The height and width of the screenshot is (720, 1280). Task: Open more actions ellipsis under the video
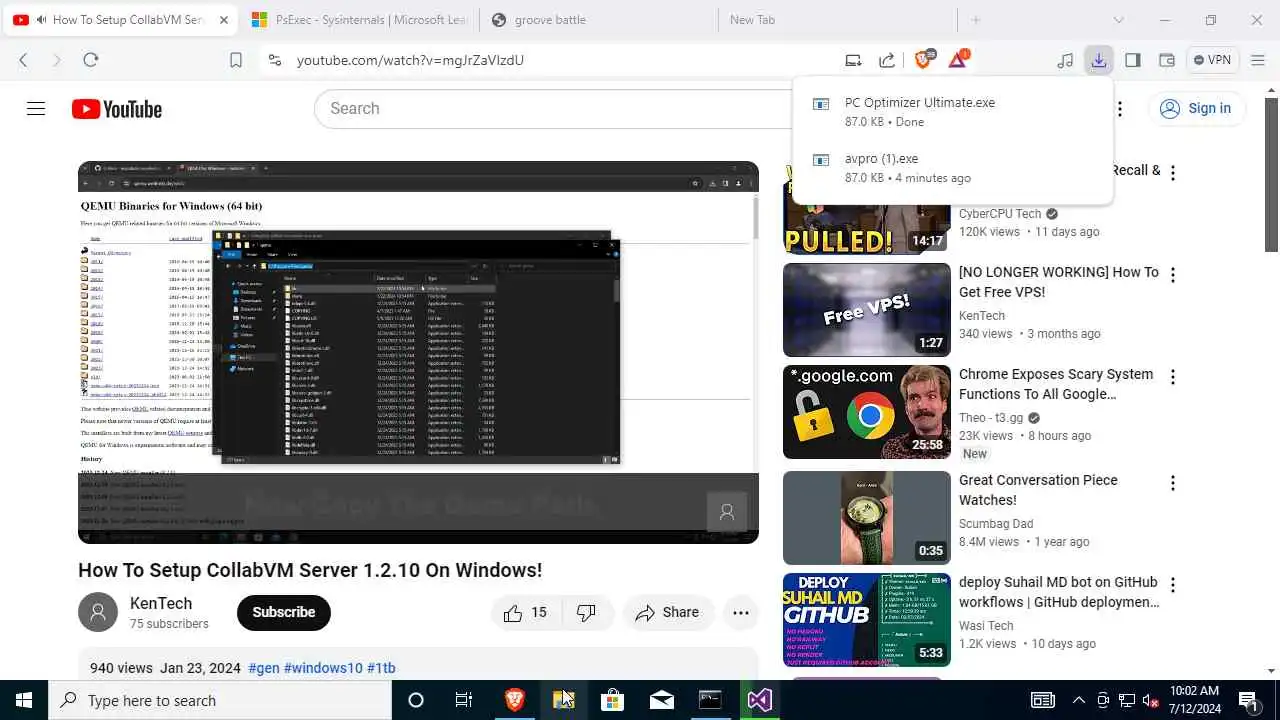coord(741,612)
